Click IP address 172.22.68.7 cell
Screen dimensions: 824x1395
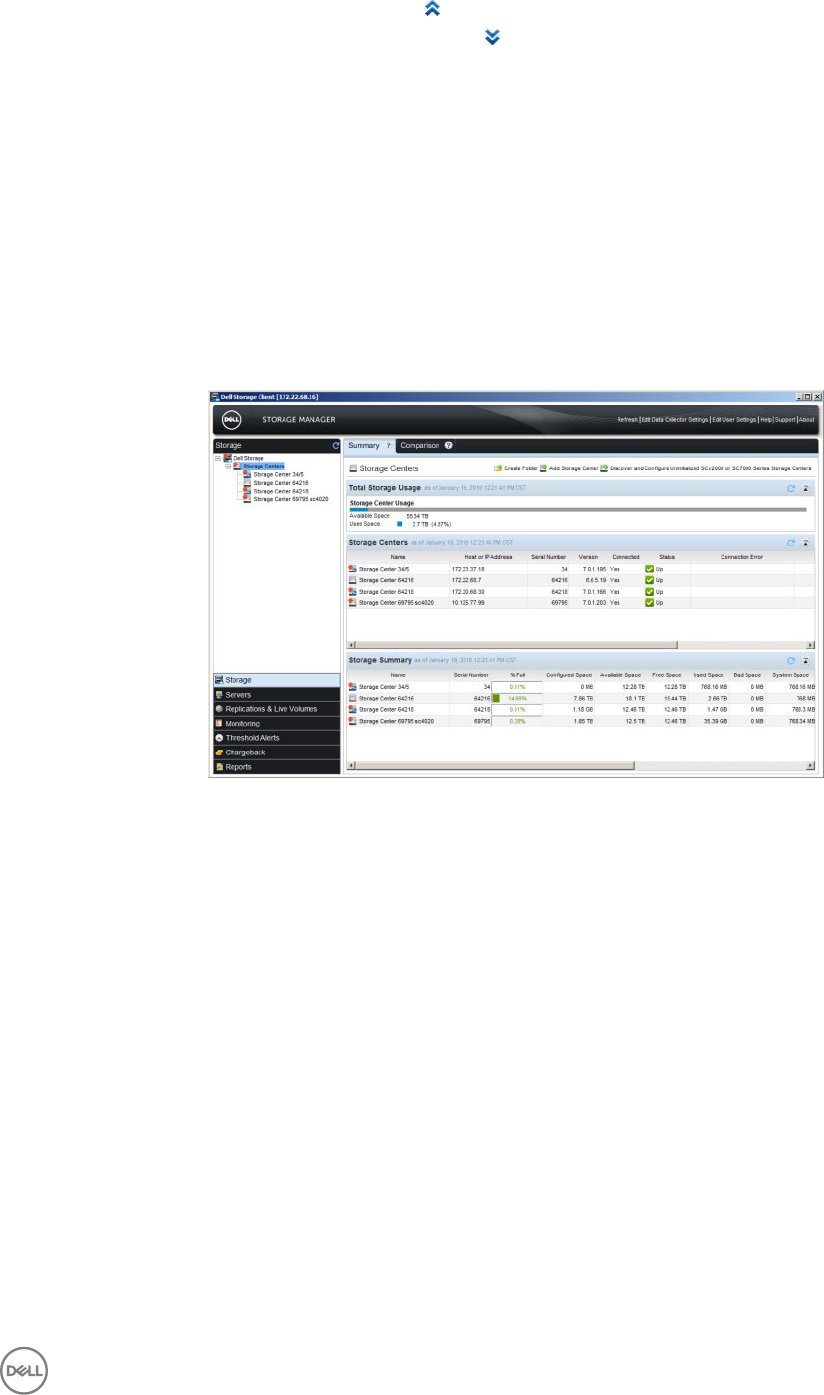click(x=468, y=580)
